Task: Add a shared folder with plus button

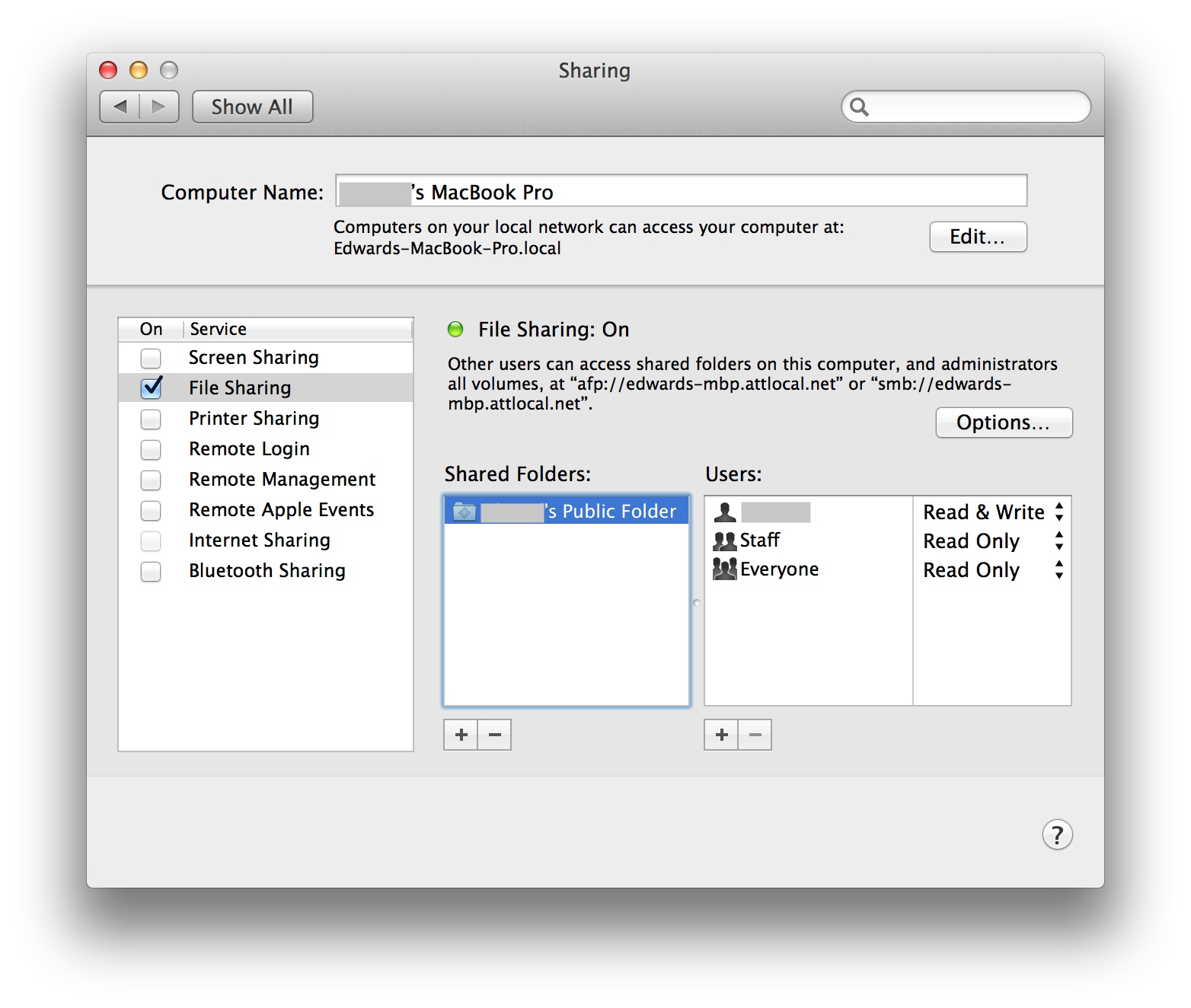Action: click(x=461, y=735)
